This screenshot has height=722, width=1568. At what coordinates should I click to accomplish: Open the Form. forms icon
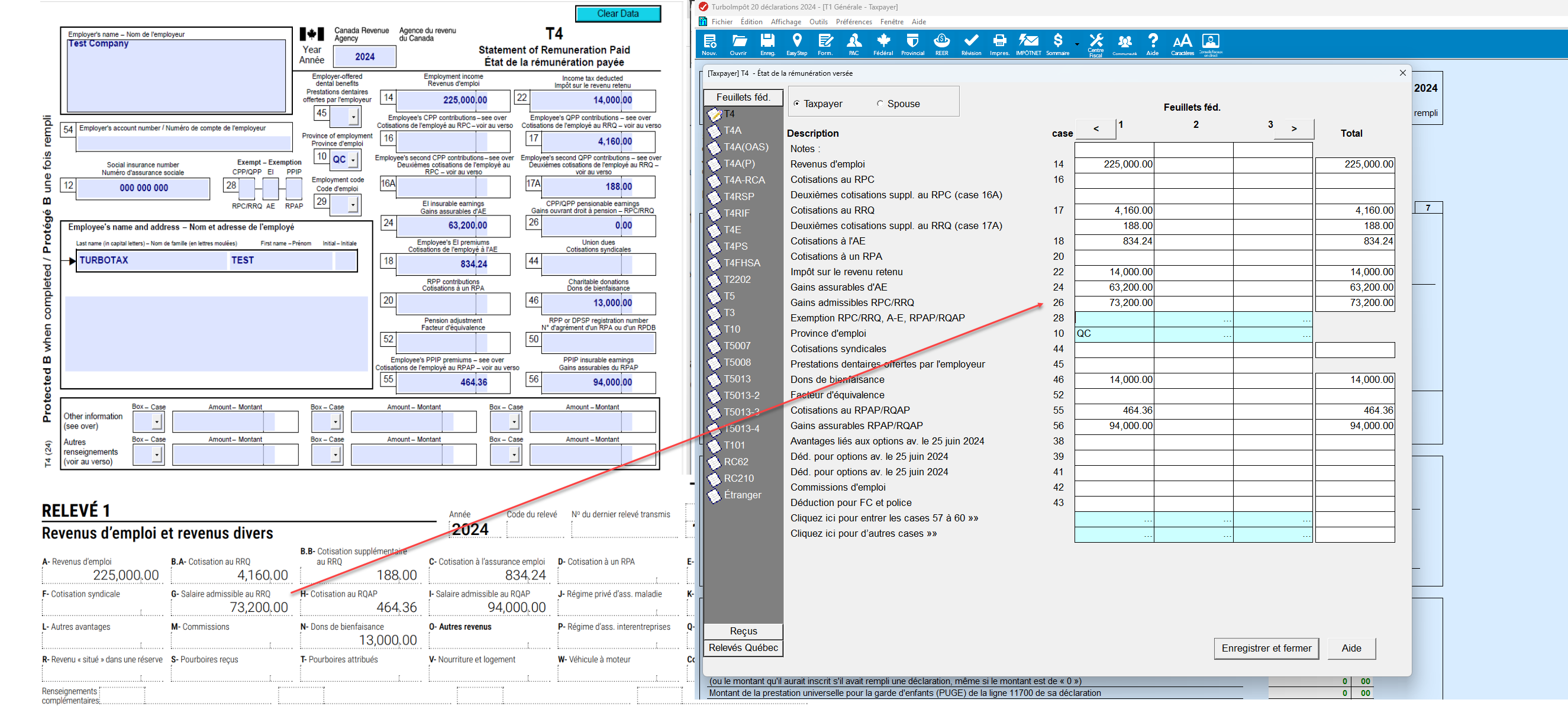[825, 44]
